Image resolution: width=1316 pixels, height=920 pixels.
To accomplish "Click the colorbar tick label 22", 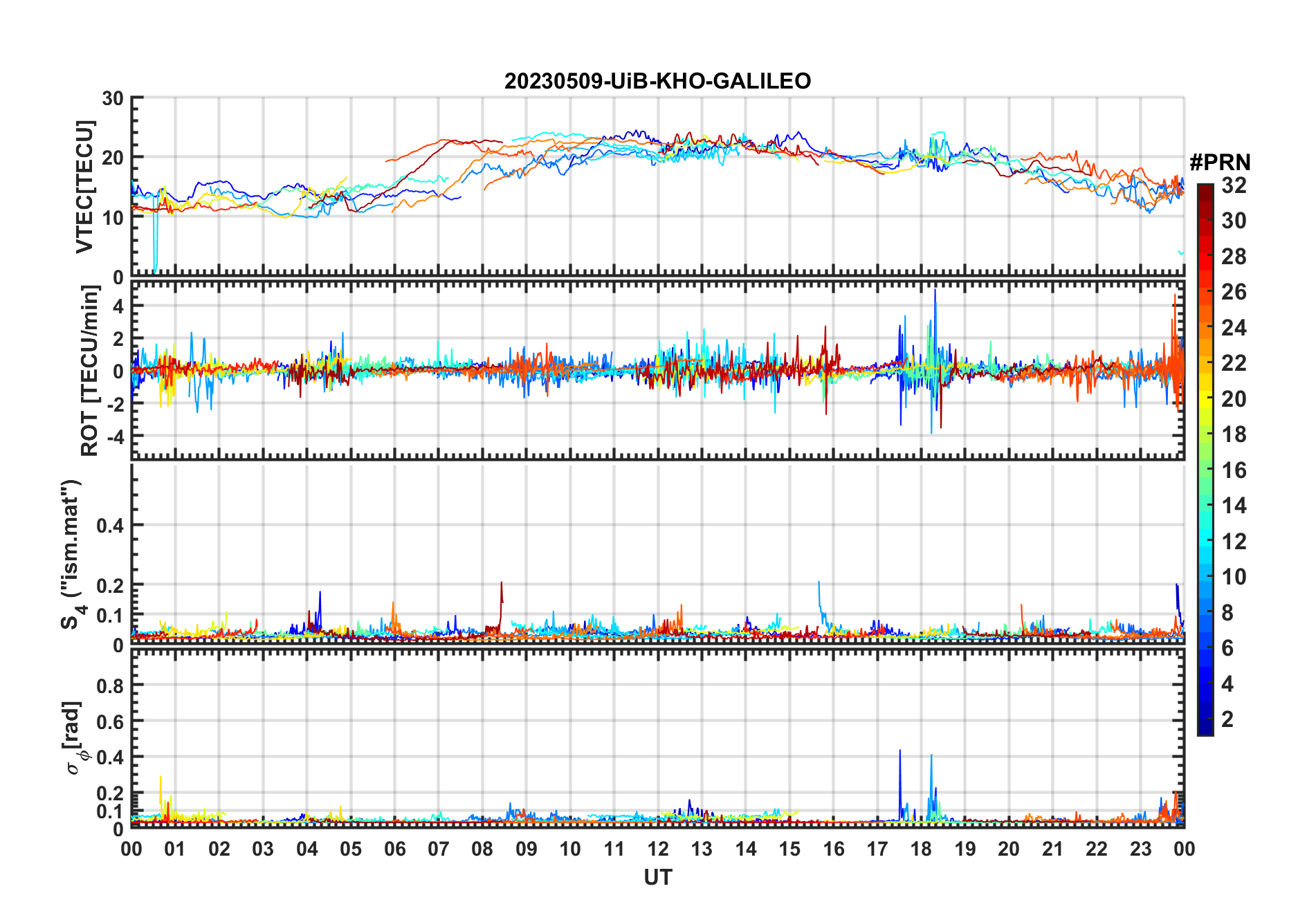I will (x=1234, y=363).
